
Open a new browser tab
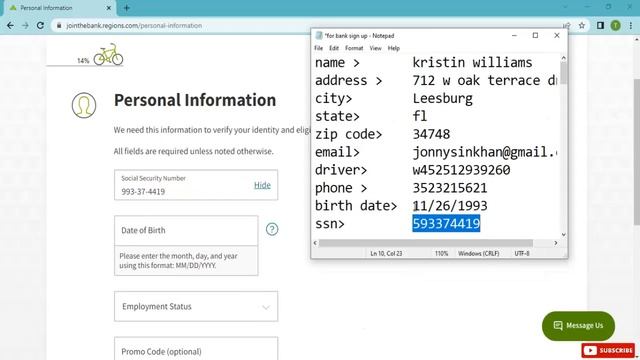[x=127, y=8]
